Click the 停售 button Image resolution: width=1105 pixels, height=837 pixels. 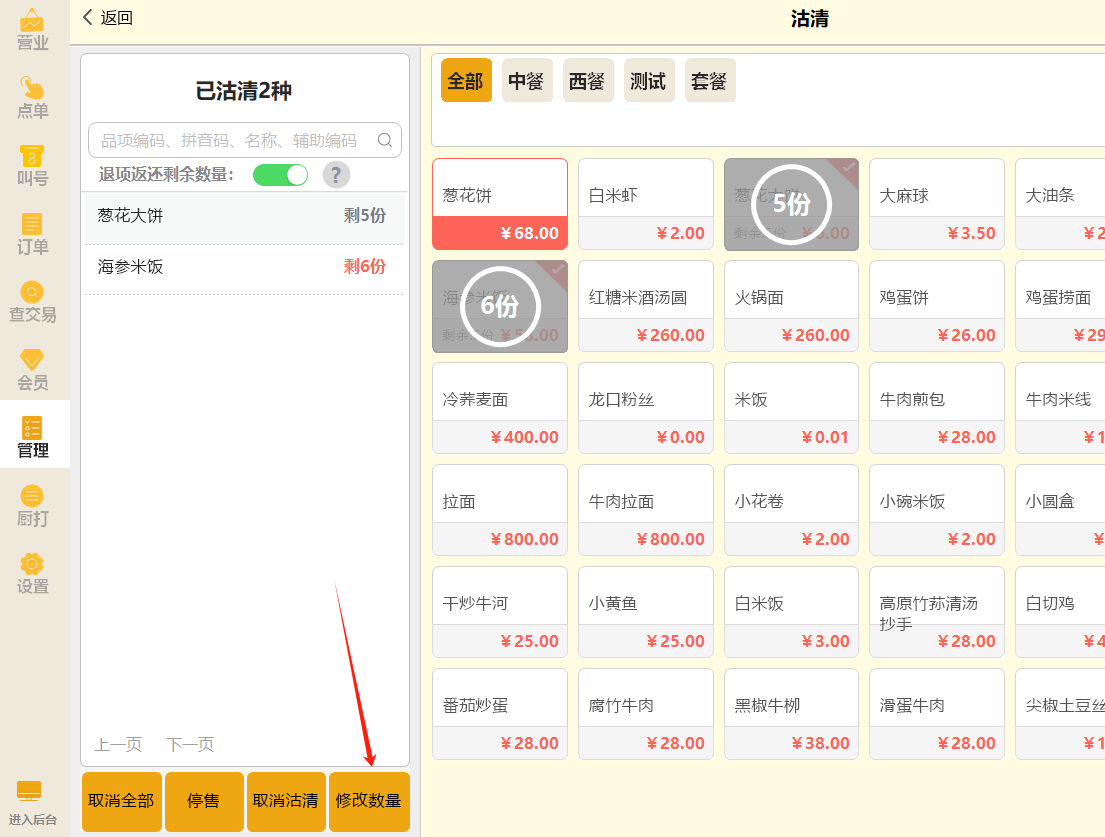pos(204,802)
